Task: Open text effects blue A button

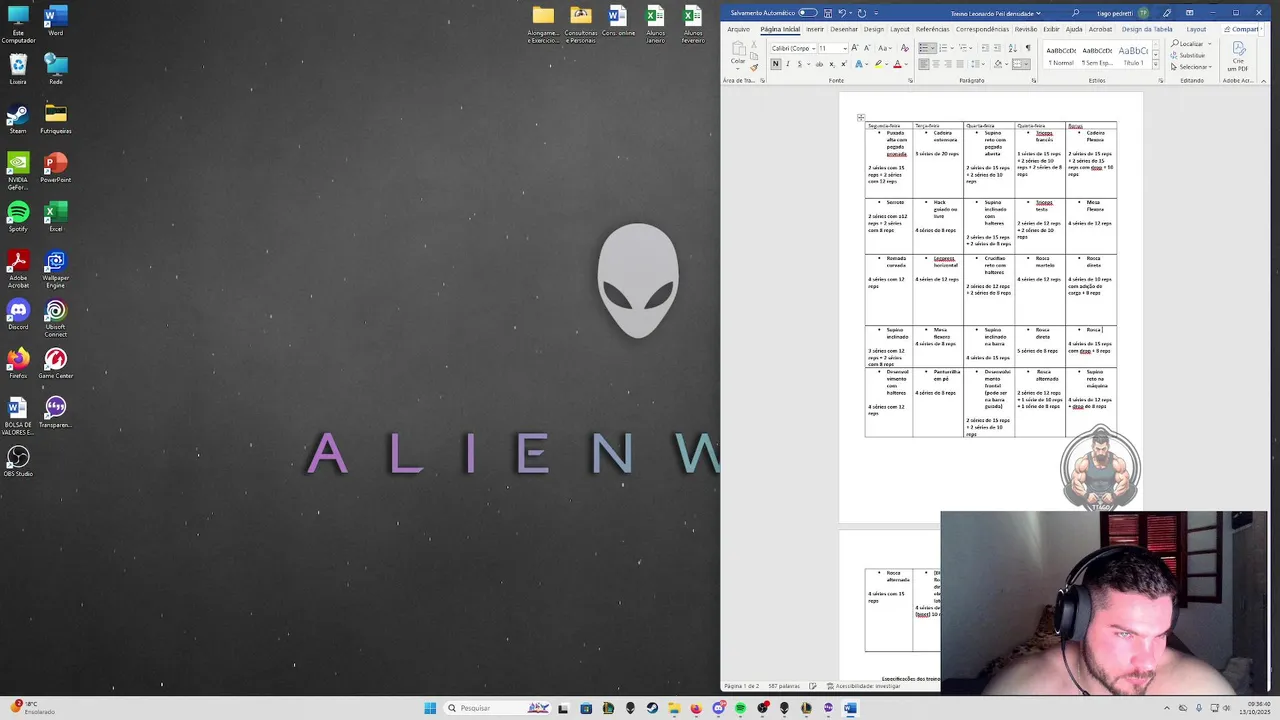Action: [859, 64]
